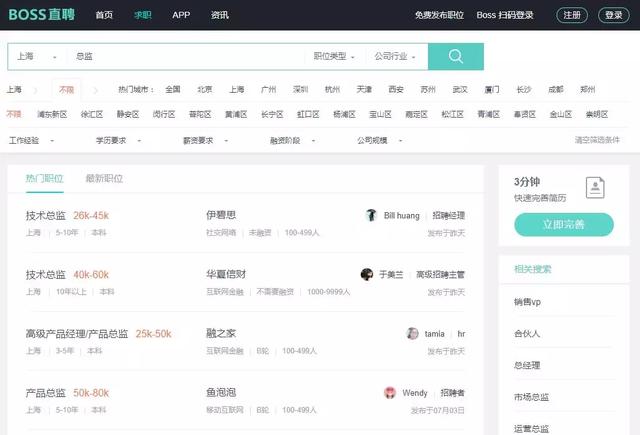Open APP in top navigation
This screenshot has width=640, height=435.
(x=181, y=15)
